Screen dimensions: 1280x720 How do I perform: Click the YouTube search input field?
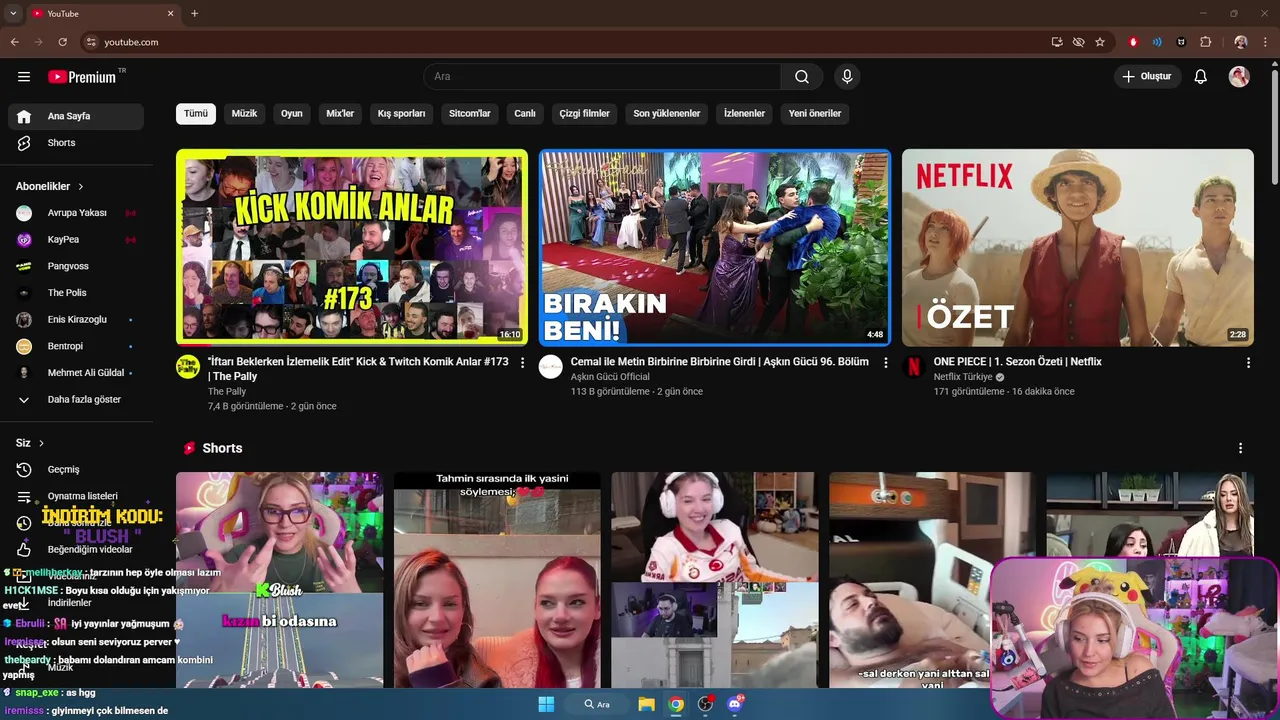[602, 77]
